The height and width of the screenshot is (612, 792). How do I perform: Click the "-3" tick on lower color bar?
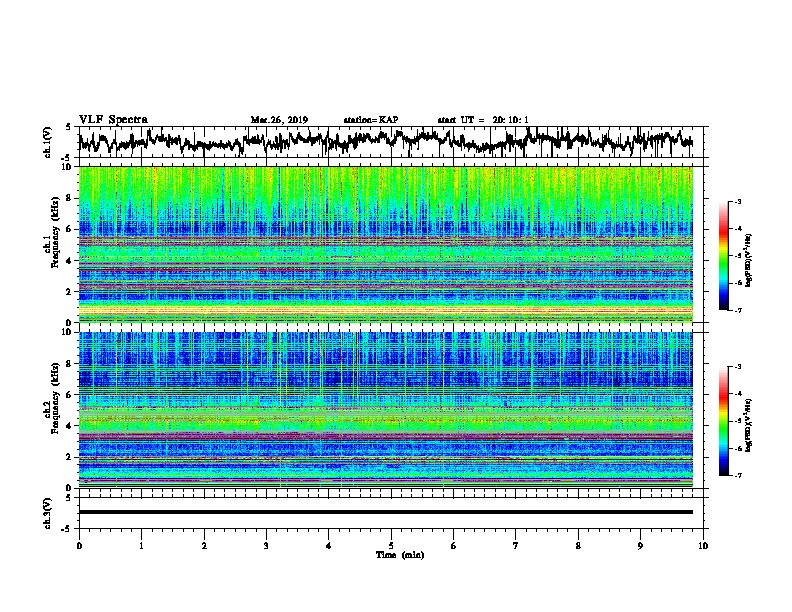[737, 366]
